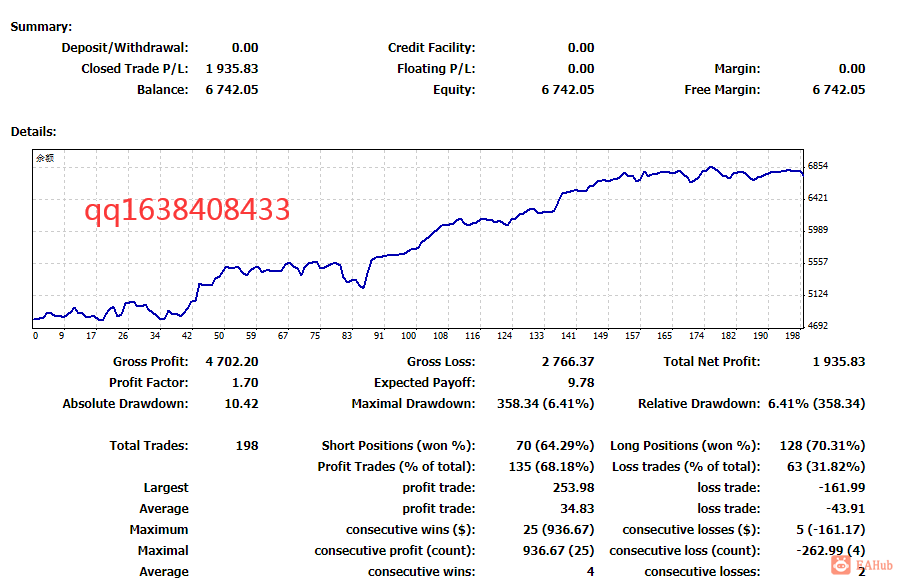Click the Balance value 6 742.05

pos(232,90)
